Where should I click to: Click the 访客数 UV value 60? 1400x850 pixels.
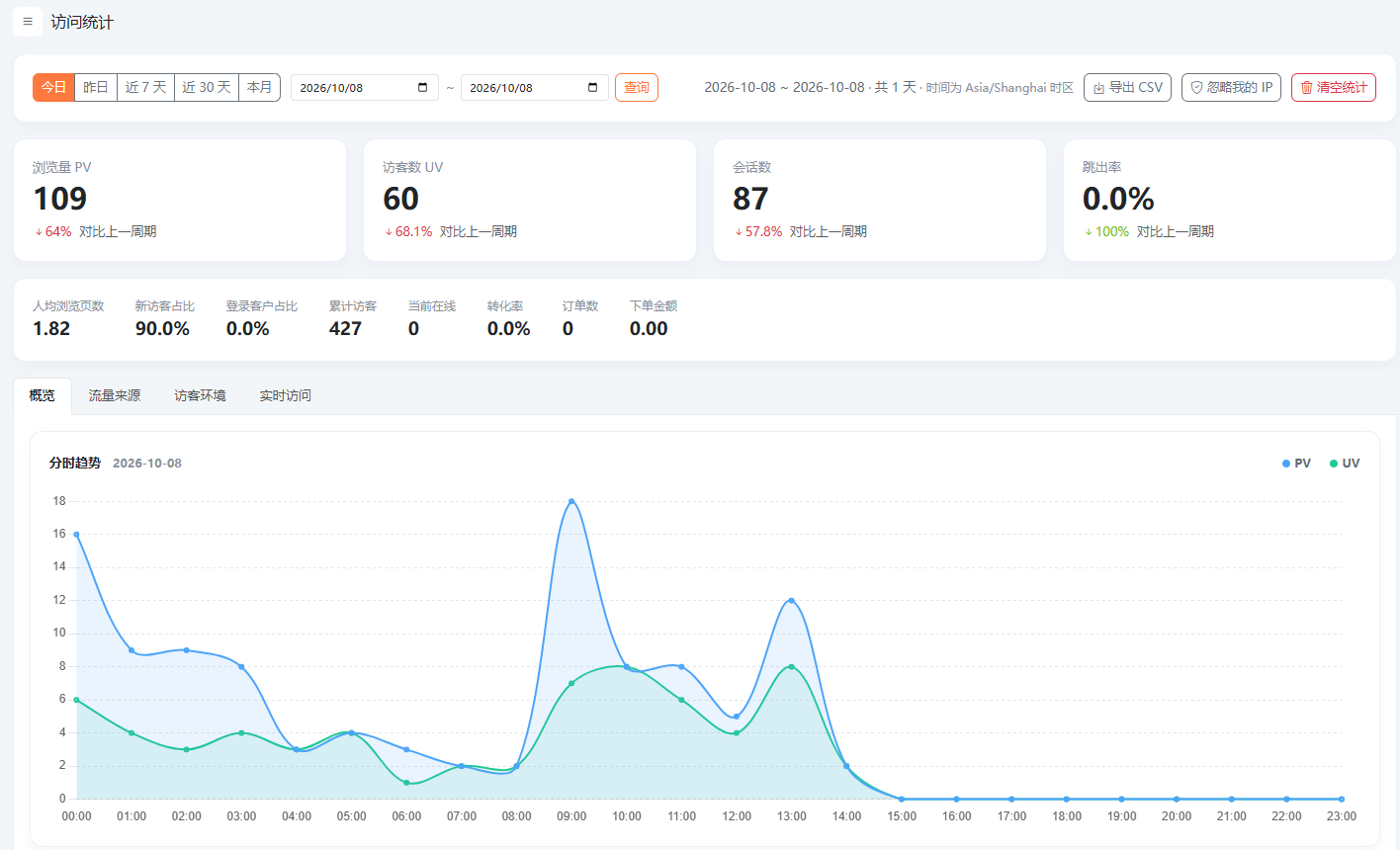[401, 199]
